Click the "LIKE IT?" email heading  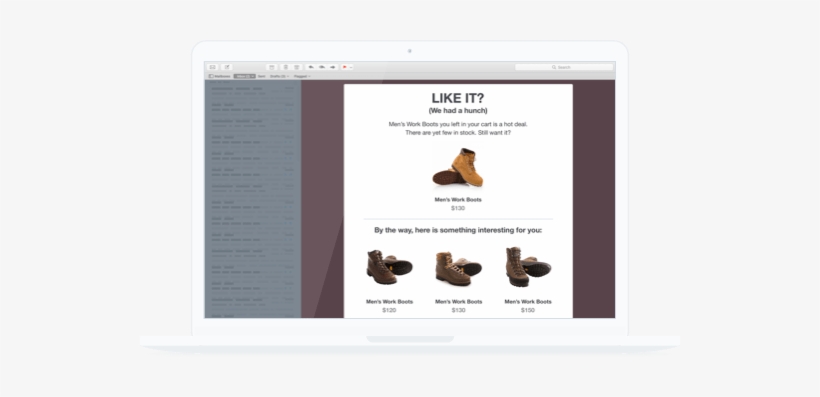[458, 98]
